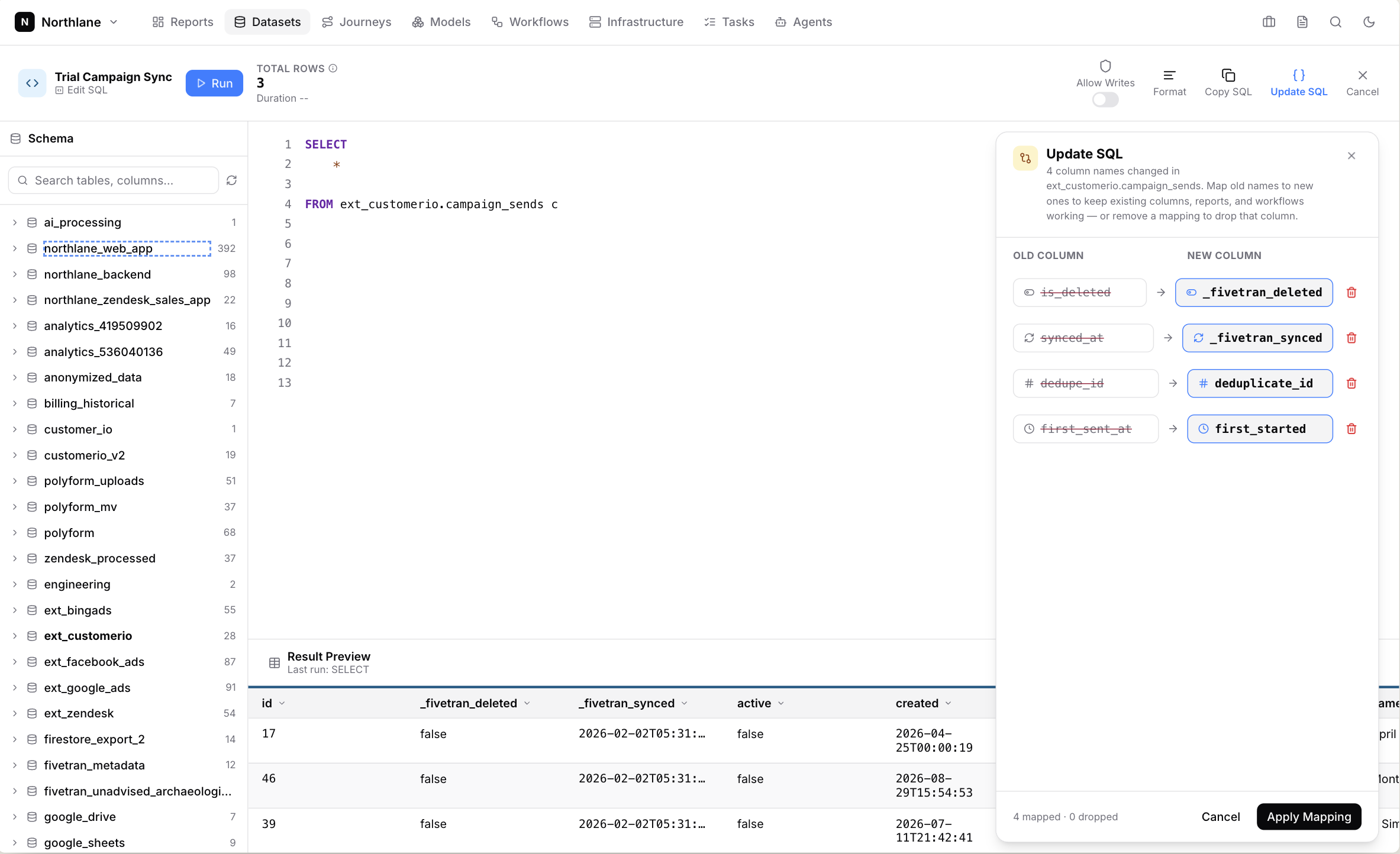Click the Format SQL icon

coord(1169,75)
